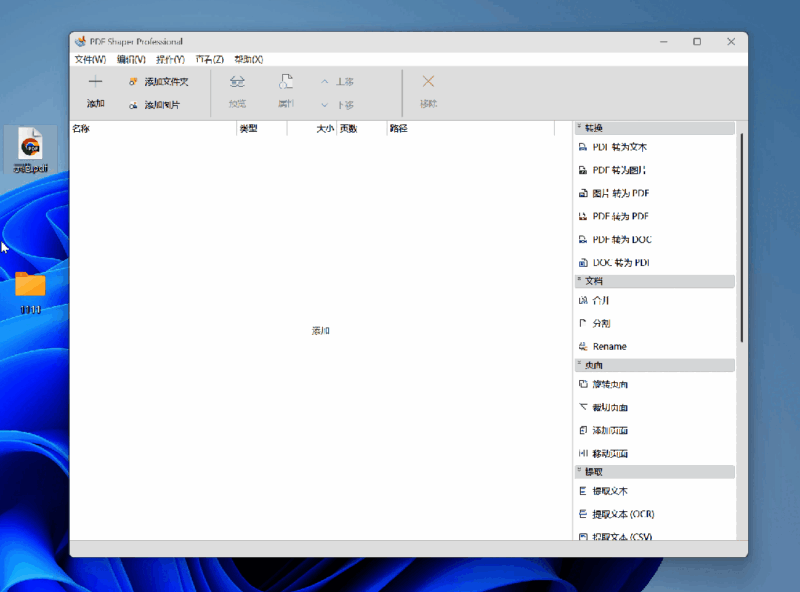
Task: Select the PDF file icon on desktop
Action: click(31, 150)
